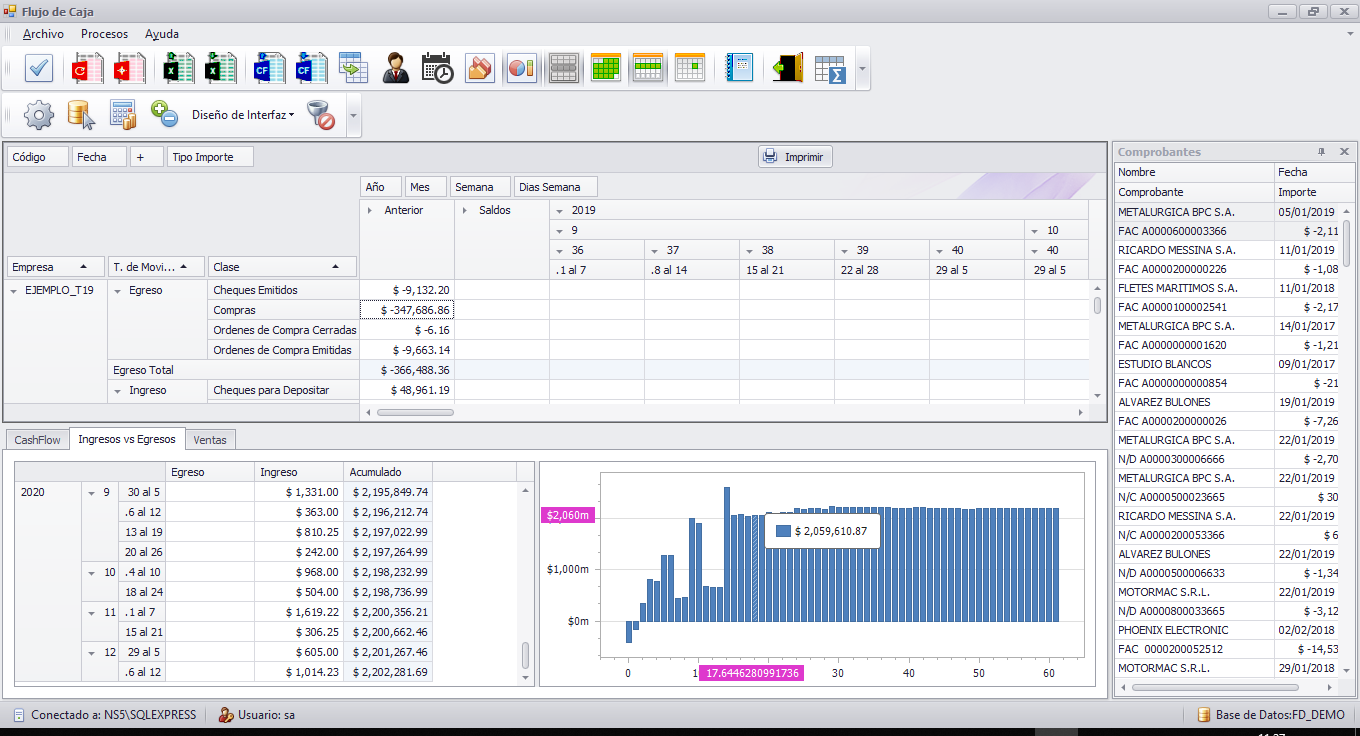
Task: Expand the Anterior column
Action: click(x=370, y=211)
